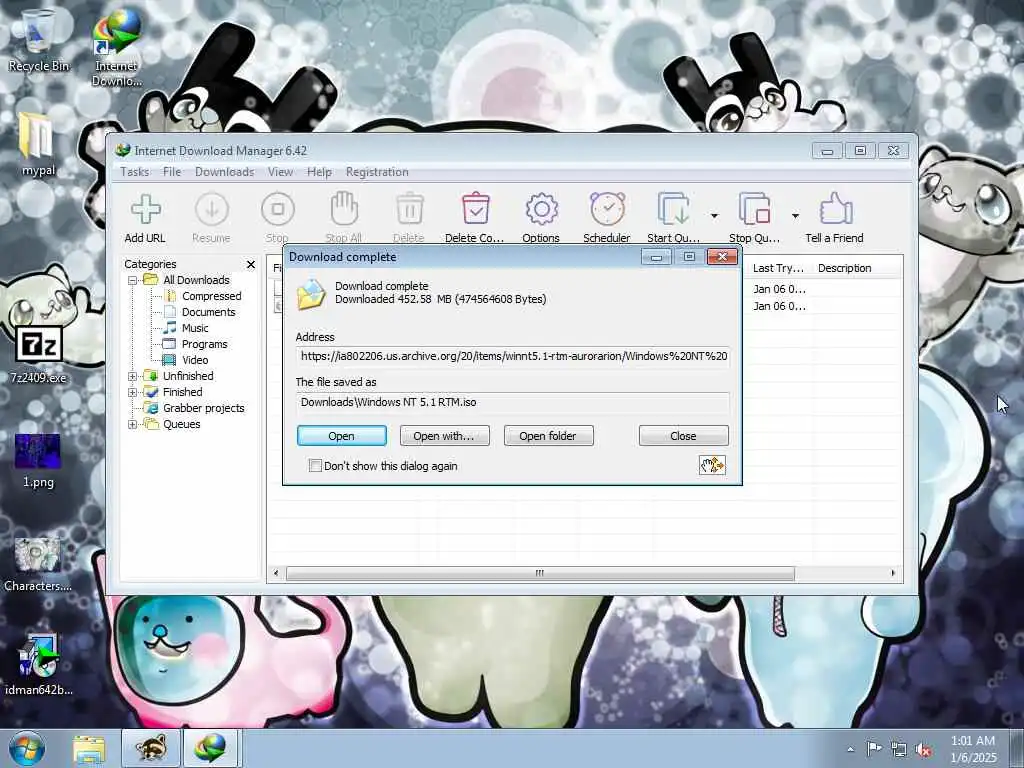The width and height of the screenshot is (1024, 768).
Task: Click the scrollbar left arrow
Action: click(x=276, y=573)
